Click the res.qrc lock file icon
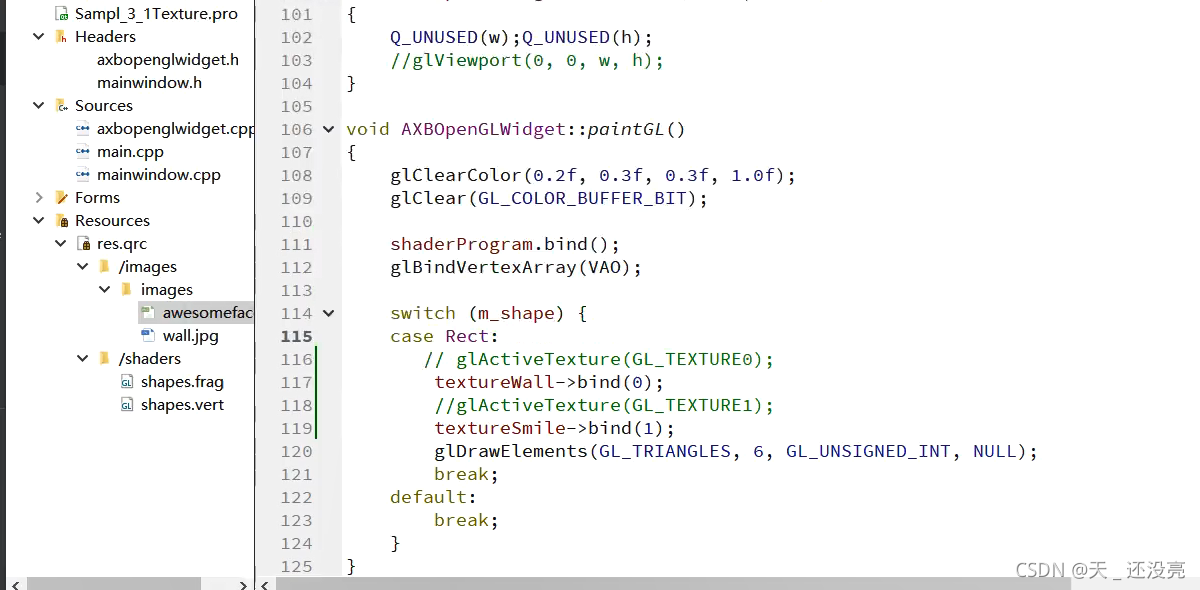 click(x=84, y=244)
